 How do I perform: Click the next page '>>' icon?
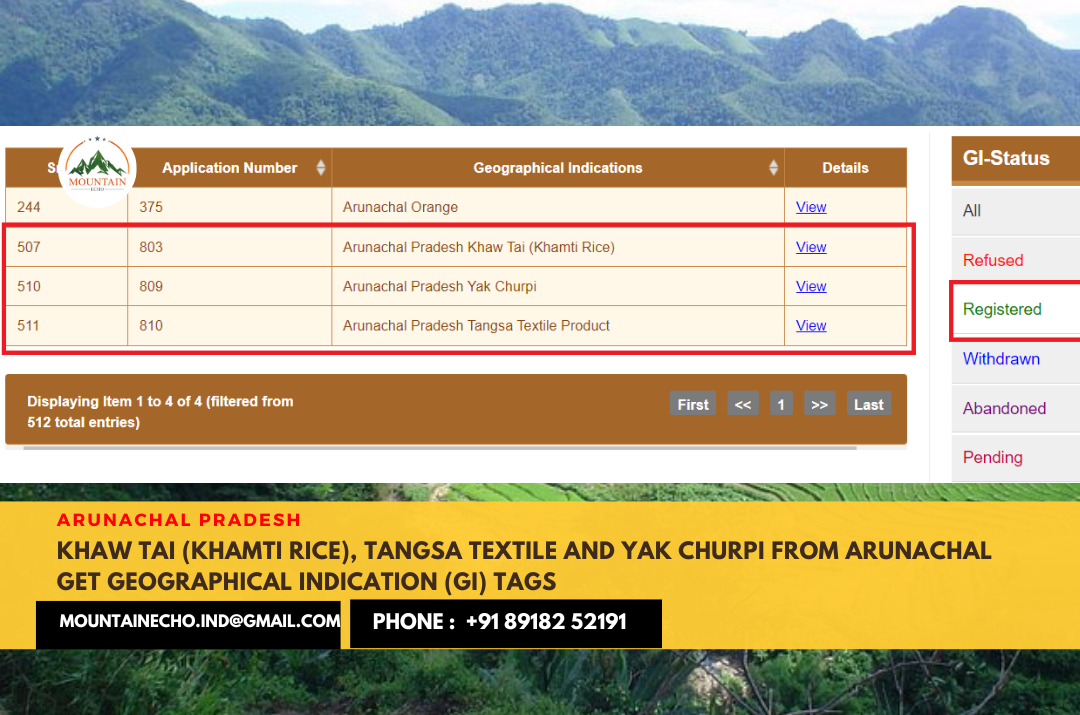click(x=820, y=403)
